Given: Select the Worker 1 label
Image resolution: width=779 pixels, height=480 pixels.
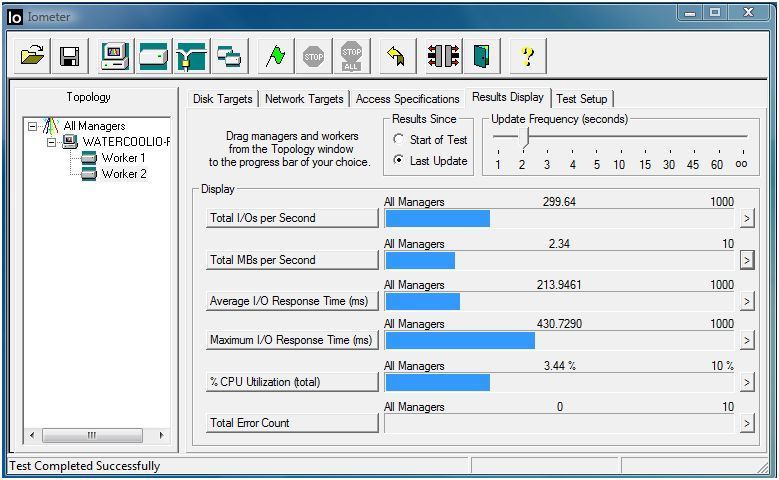Looking at the screenshot, I should 124,158.
